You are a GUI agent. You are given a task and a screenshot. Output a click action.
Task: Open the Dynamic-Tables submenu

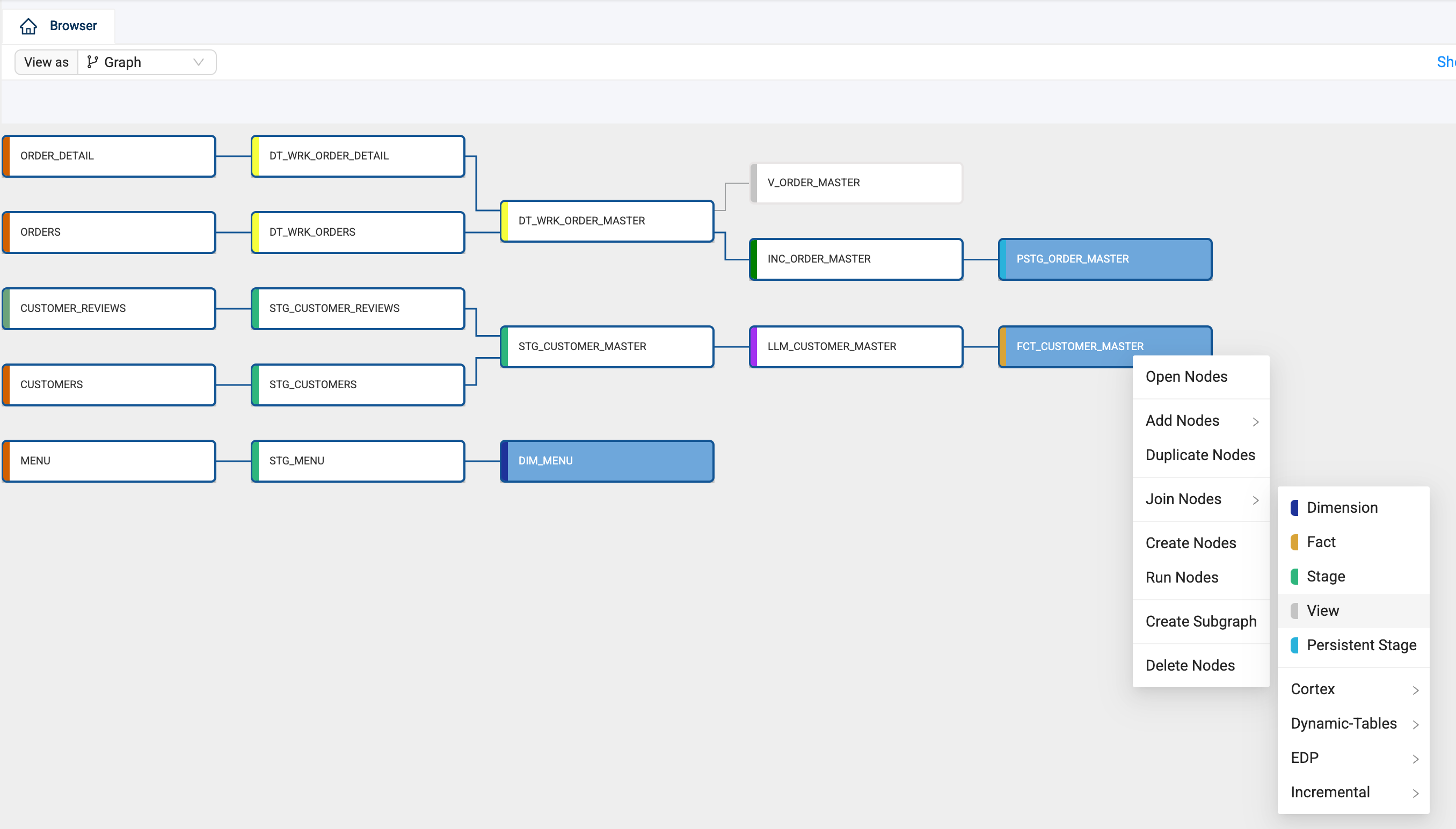(1353, 724)
